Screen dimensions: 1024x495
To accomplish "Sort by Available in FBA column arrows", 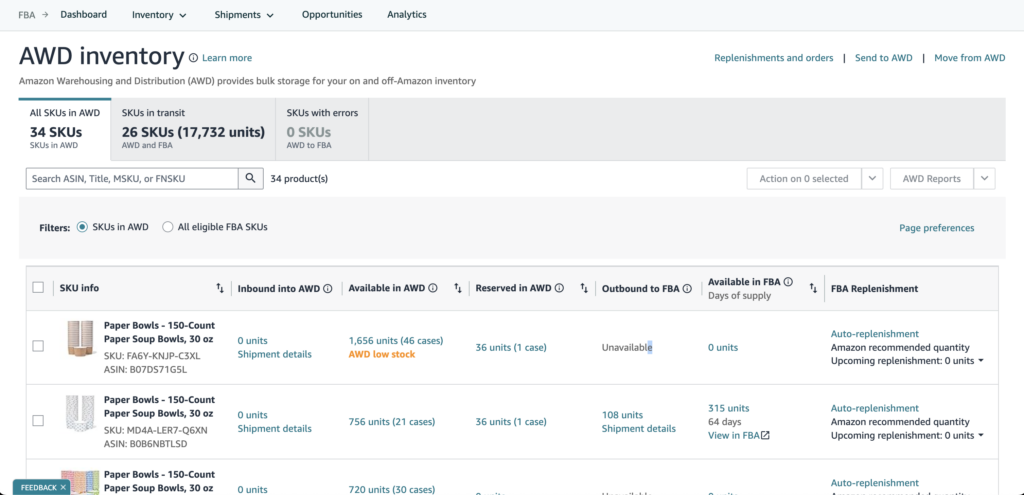I will click(813, 288).
